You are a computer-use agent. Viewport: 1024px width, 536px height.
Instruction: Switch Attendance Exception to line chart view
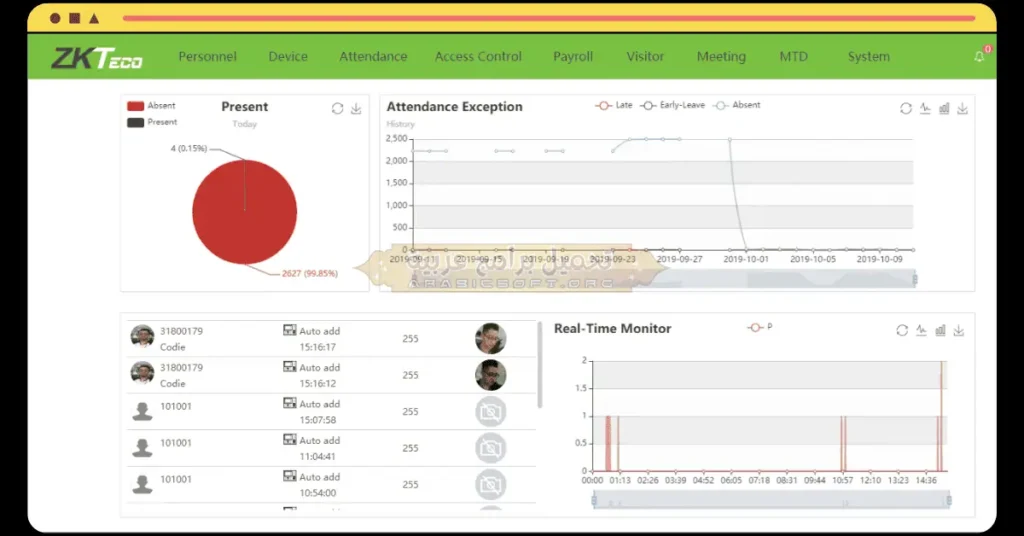click(x=925, y=108)
